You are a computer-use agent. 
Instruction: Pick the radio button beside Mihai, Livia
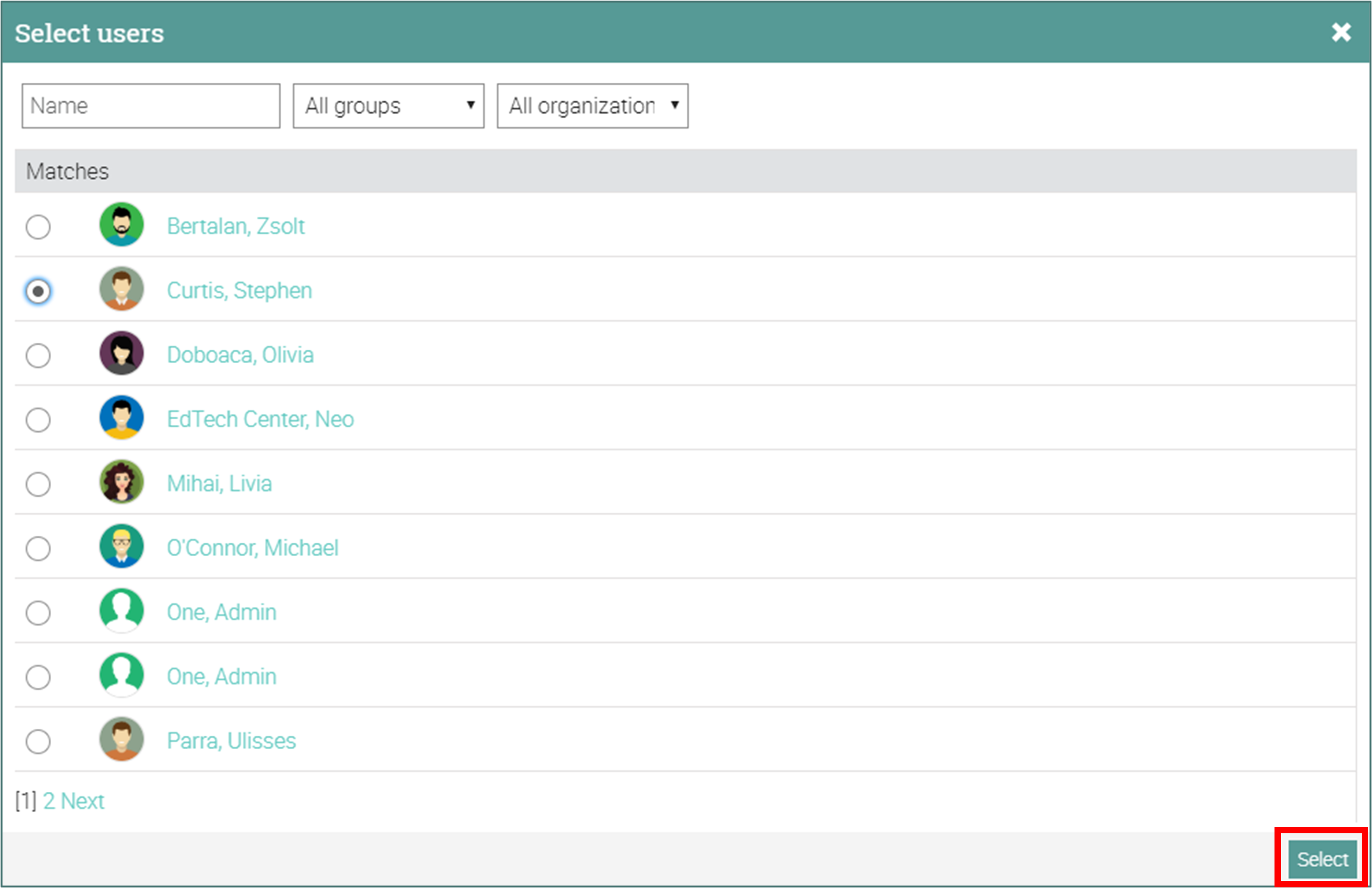click(38, 484)
